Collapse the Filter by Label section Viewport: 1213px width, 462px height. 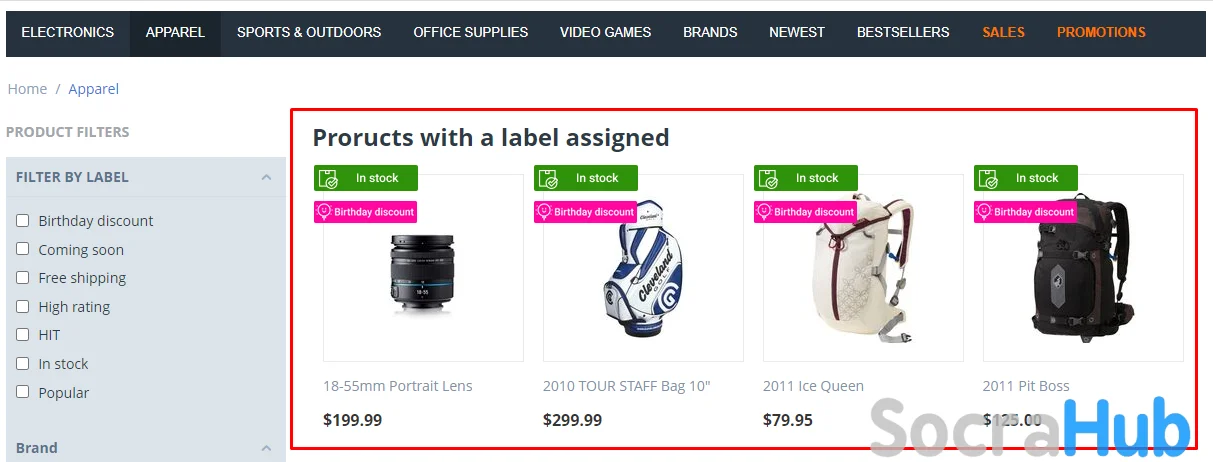point(266,178)
